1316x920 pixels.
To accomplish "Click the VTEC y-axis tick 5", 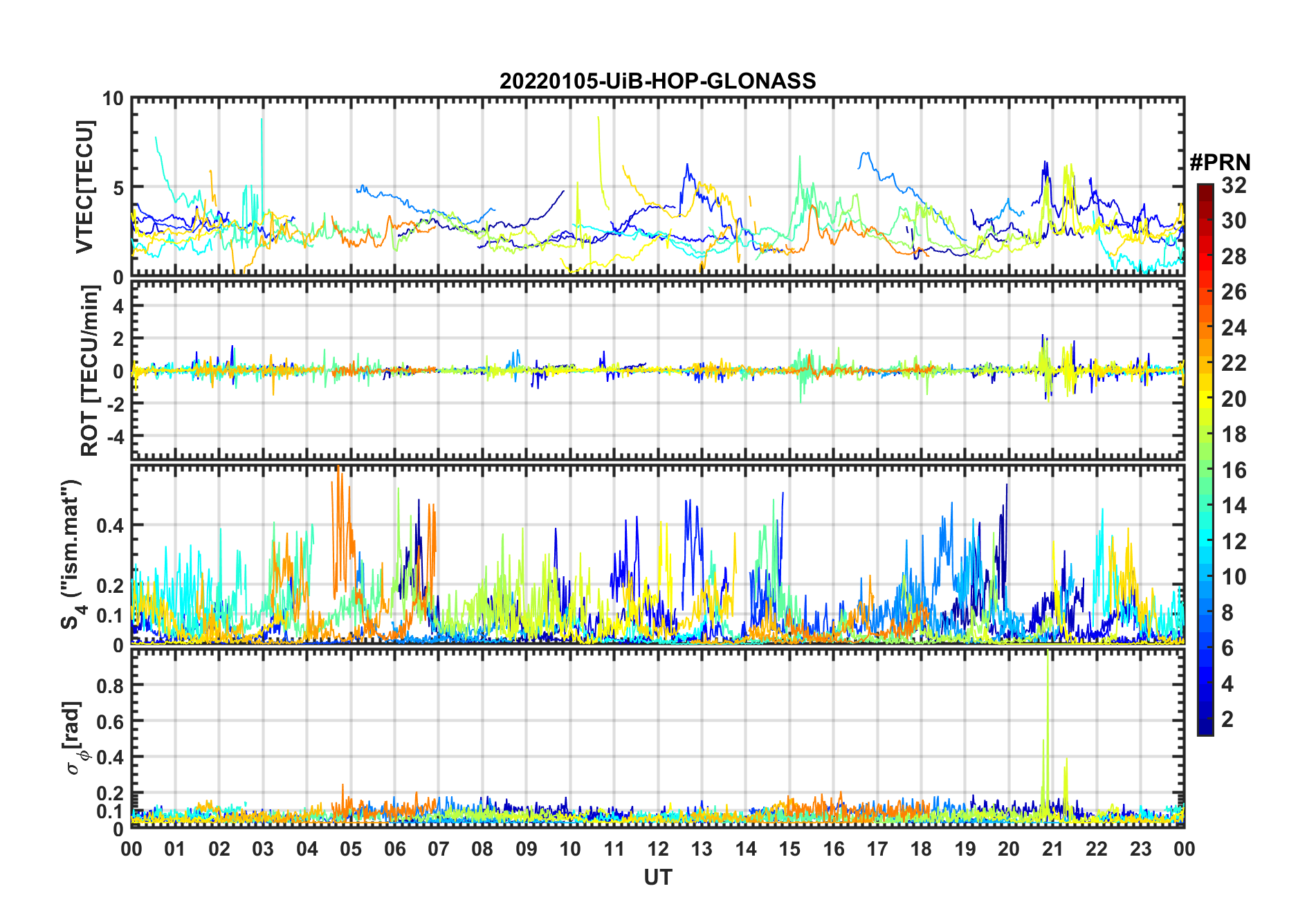I will (x=118, y=187).
